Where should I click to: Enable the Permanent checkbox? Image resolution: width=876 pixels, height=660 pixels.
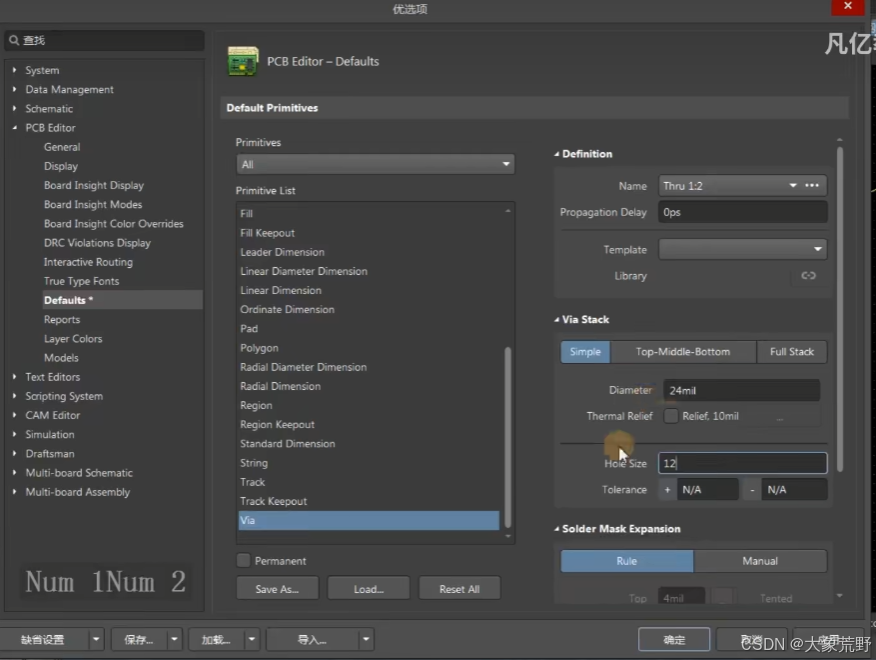[x=244, y=561]
